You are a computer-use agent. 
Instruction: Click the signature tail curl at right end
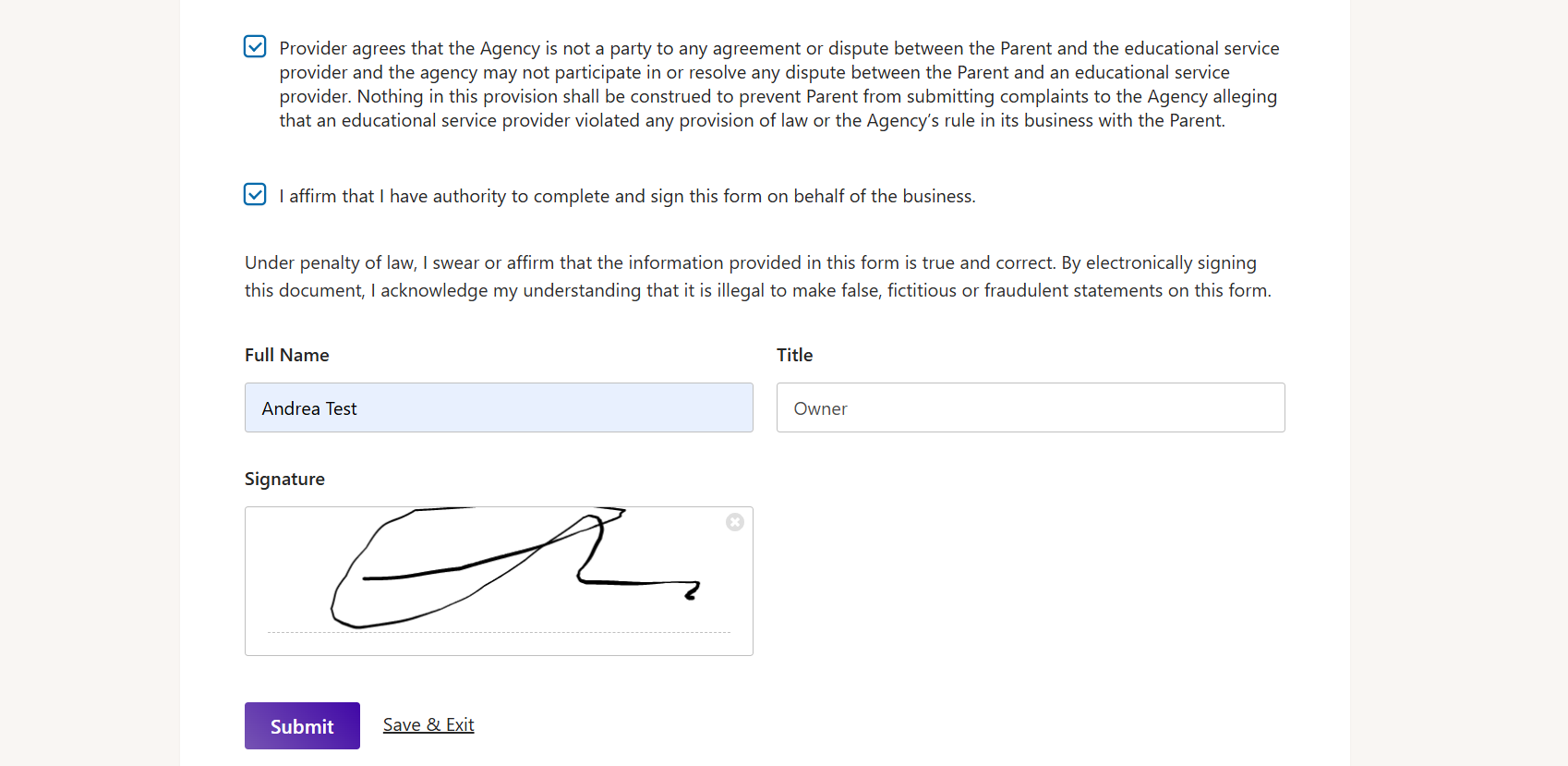692,591
